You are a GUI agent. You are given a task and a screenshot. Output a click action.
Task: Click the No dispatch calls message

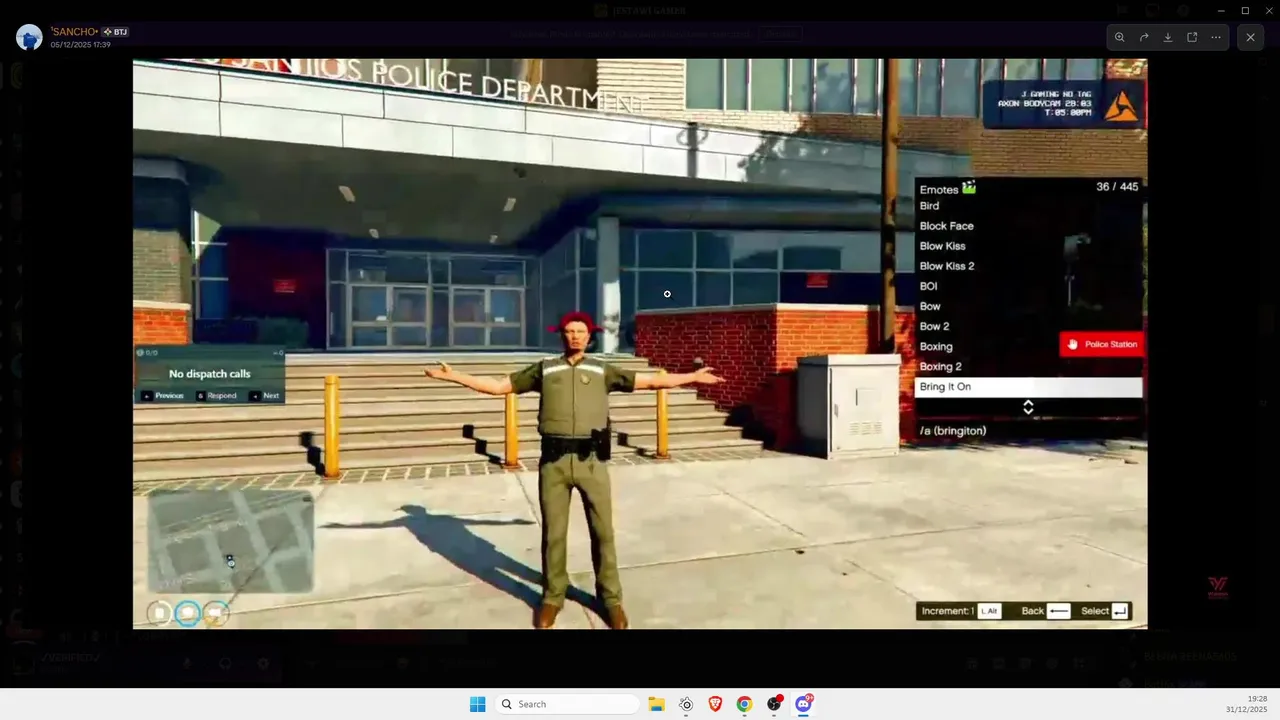pyautogui.click(x=210, y=374)
